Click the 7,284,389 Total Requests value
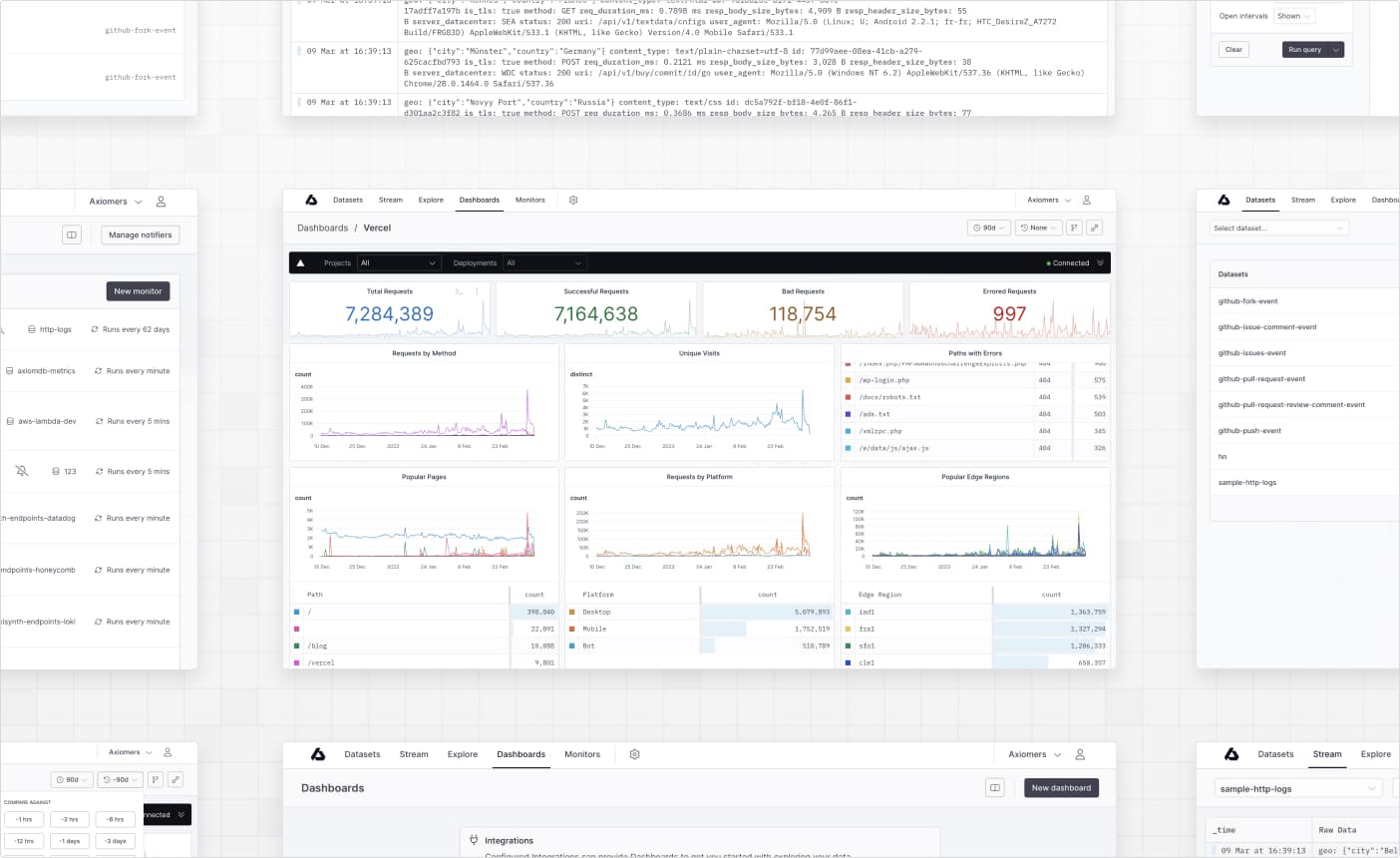Image resolution: width=1400 pixels, height=858 pixels. tap(390, 314)
